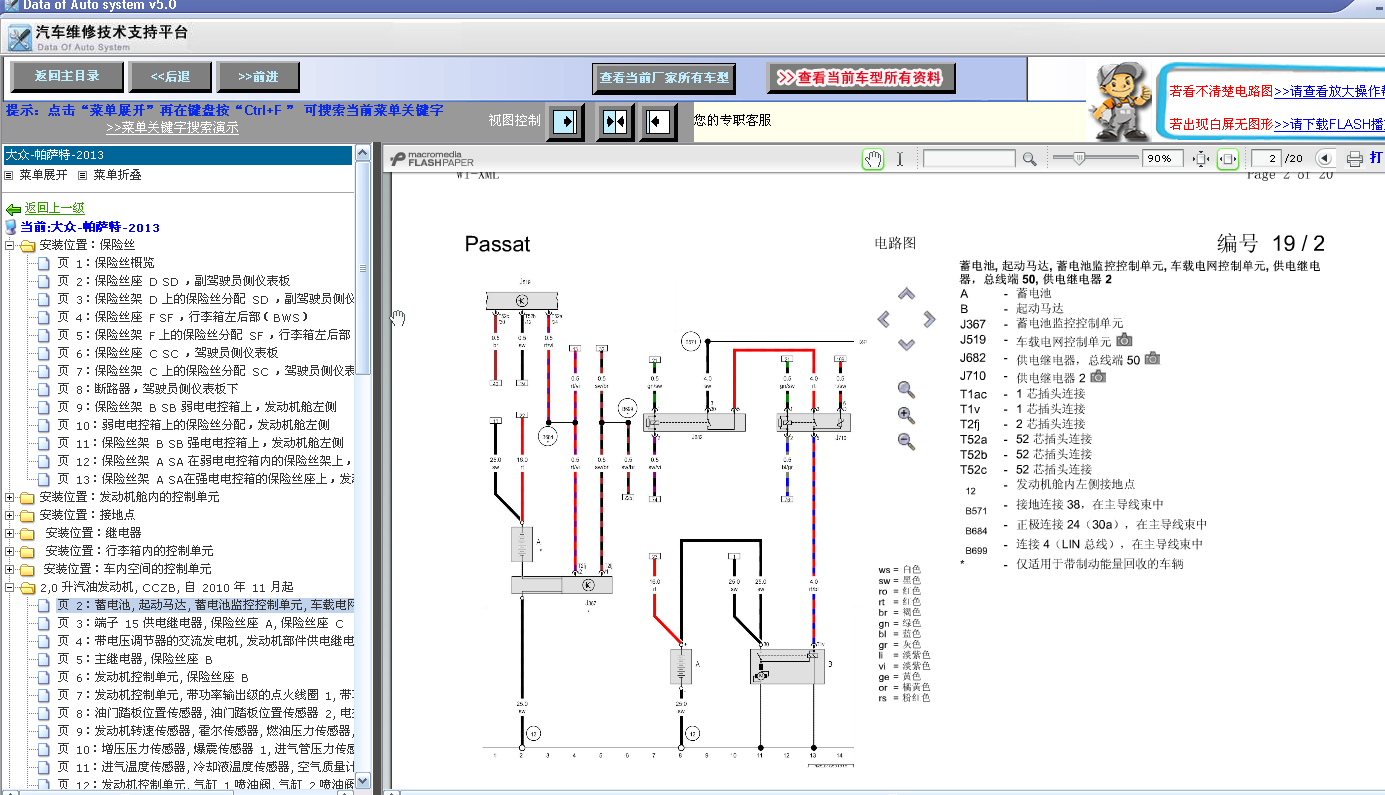This screenshot has height=795, width=1385.
Task: Click the plain magnifier reset icon on diagram
Action: point(906,390)
